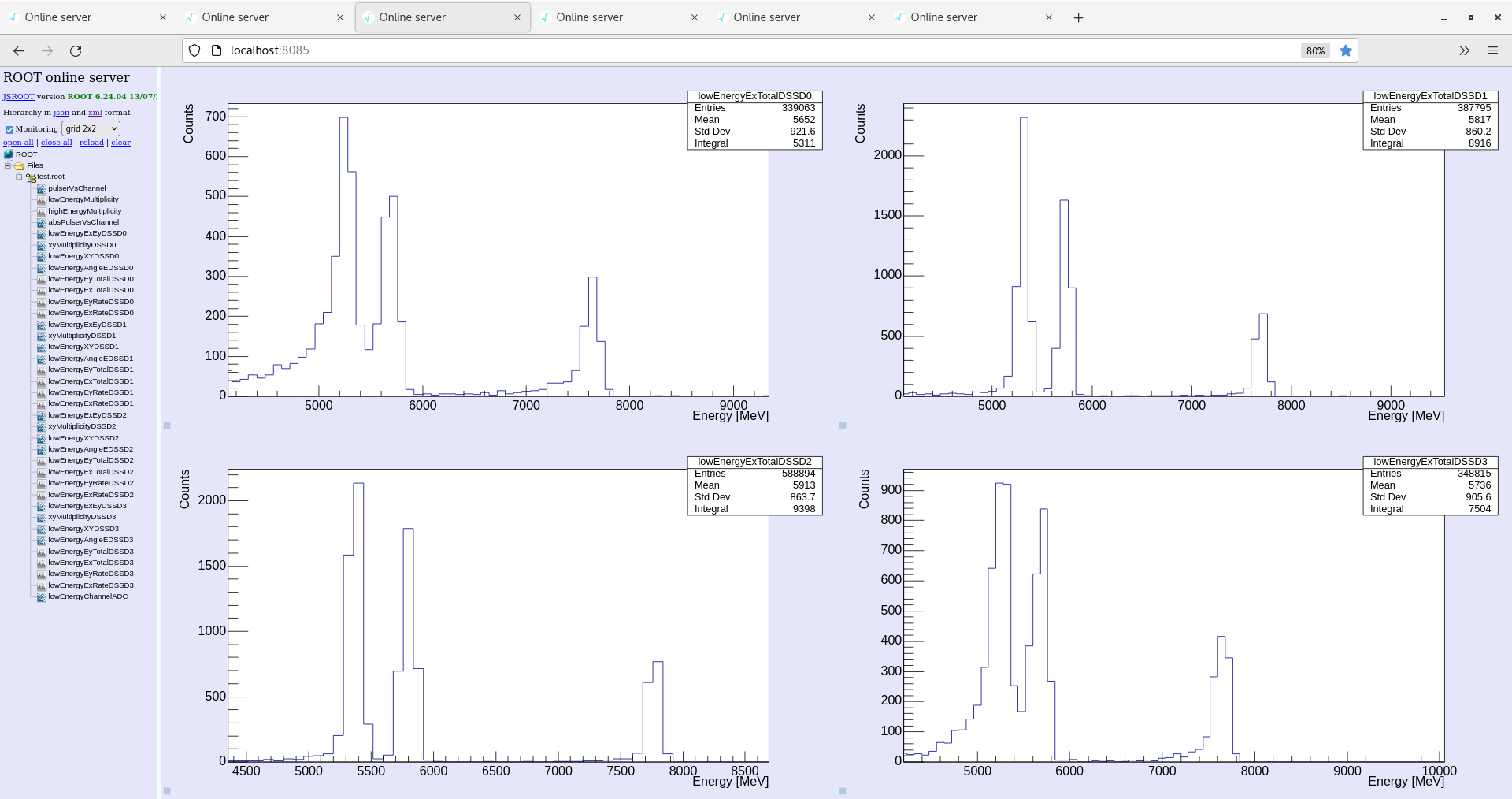
Task: Toggle the Monitoring checkbox
Action: (x=9, y=129)
